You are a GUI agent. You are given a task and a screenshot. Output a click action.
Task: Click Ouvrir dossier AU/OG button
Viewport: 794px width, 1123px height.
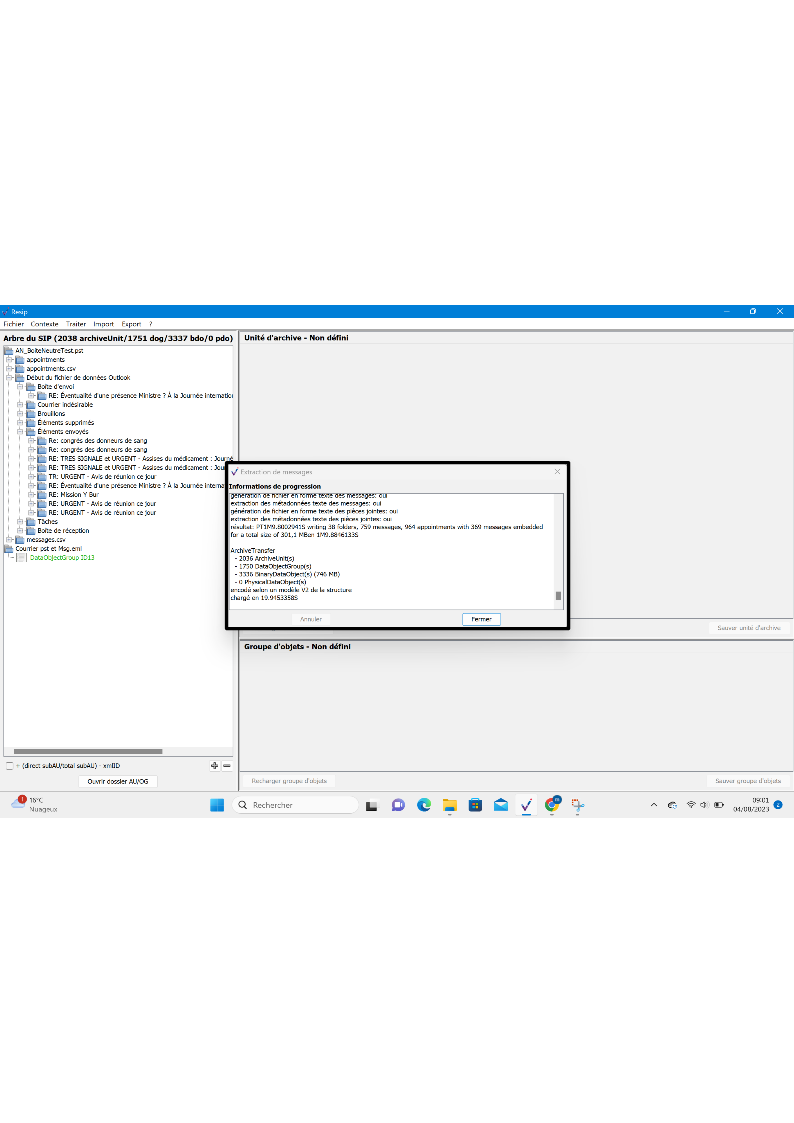(118, 781)
